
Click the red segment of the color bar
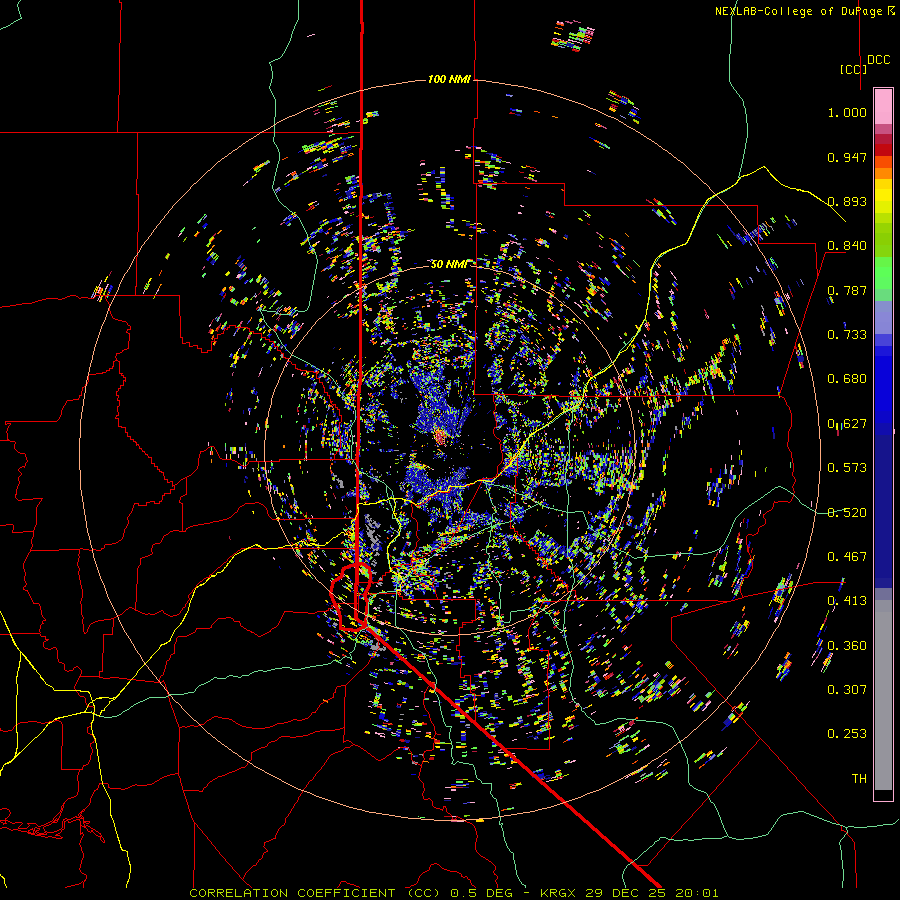[x=883, y=150]
